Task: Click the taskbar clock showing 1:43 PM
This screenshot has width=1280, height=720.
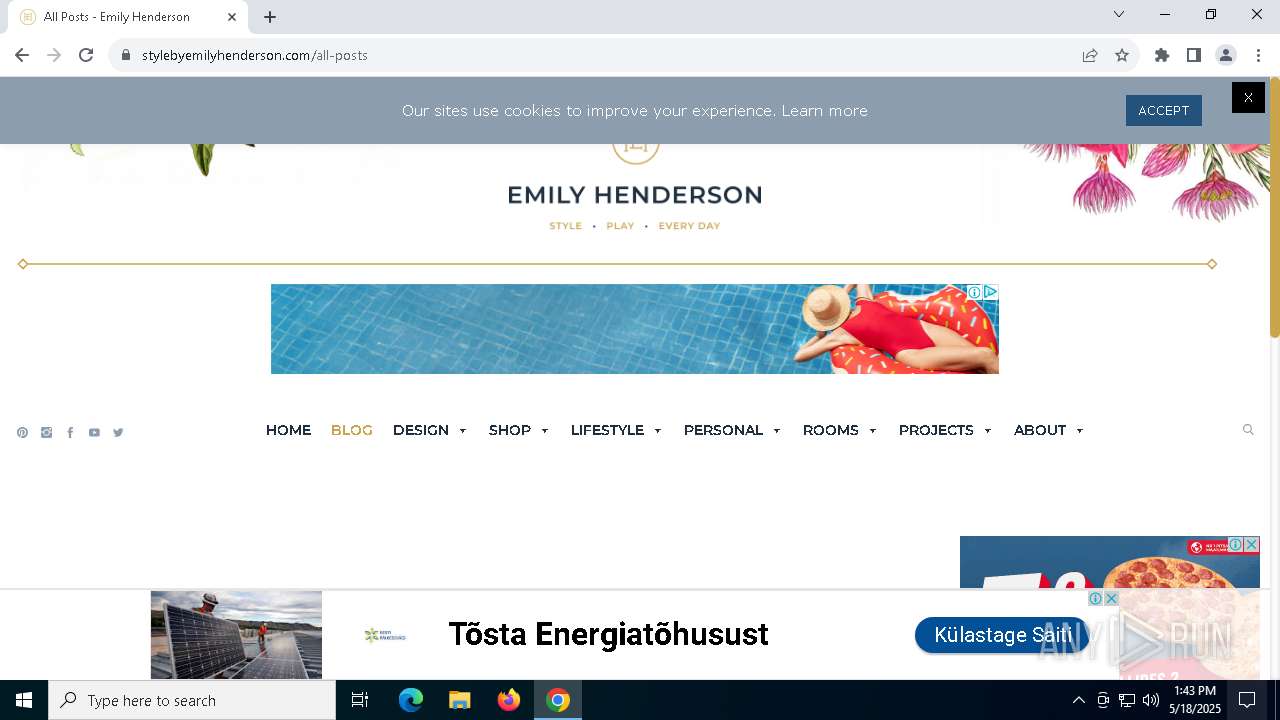Action: pos(1195,700)
